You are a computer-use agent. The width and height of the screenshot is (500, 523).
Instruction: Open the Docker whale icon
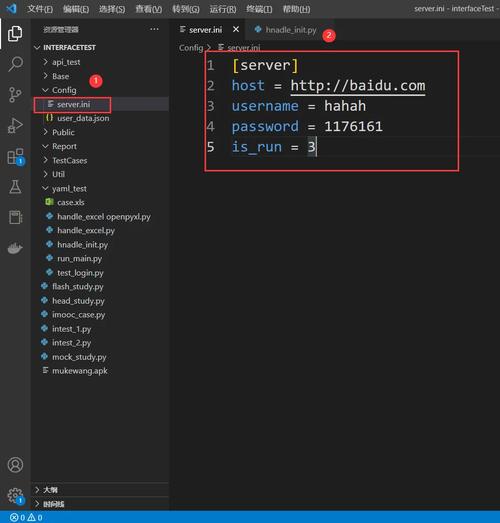(15, 248)
